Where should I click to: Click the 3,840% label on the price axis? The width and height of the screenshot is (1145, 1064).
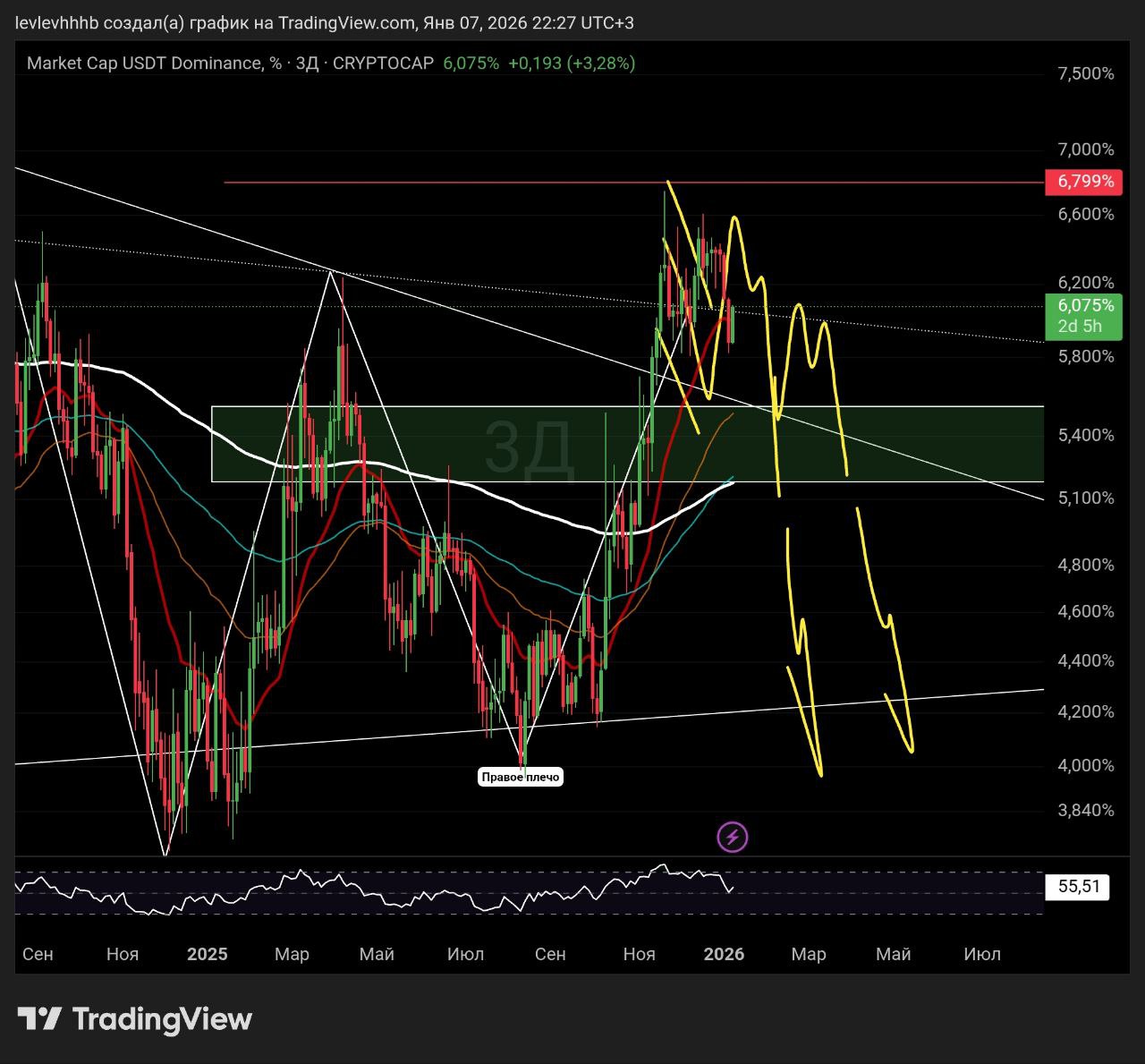tap(1085, 810)
